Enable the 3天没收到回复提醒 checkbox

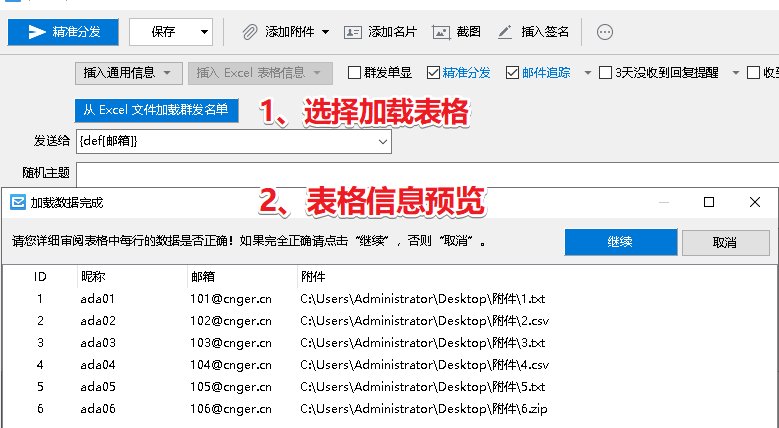coord(605,73)
